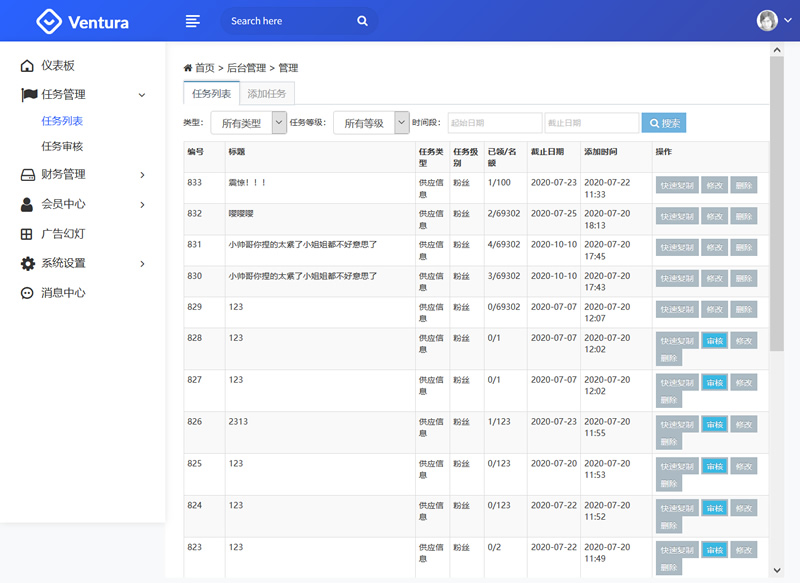This screenshot has width=800, height=583.
Task: Click the 会员中心 user icon
Action: [x=27, y=204]
